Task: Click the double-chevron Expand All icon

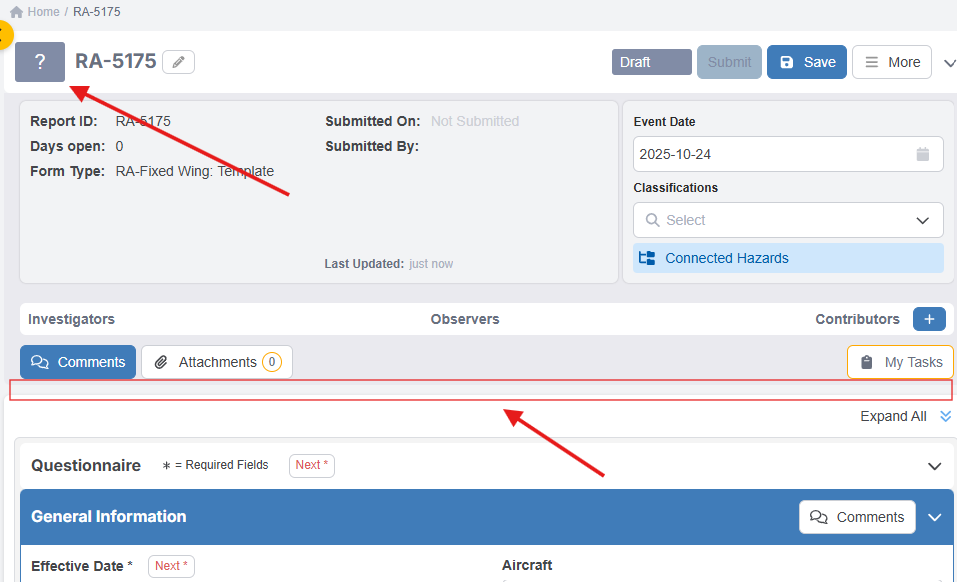Action: coord(945,417)
